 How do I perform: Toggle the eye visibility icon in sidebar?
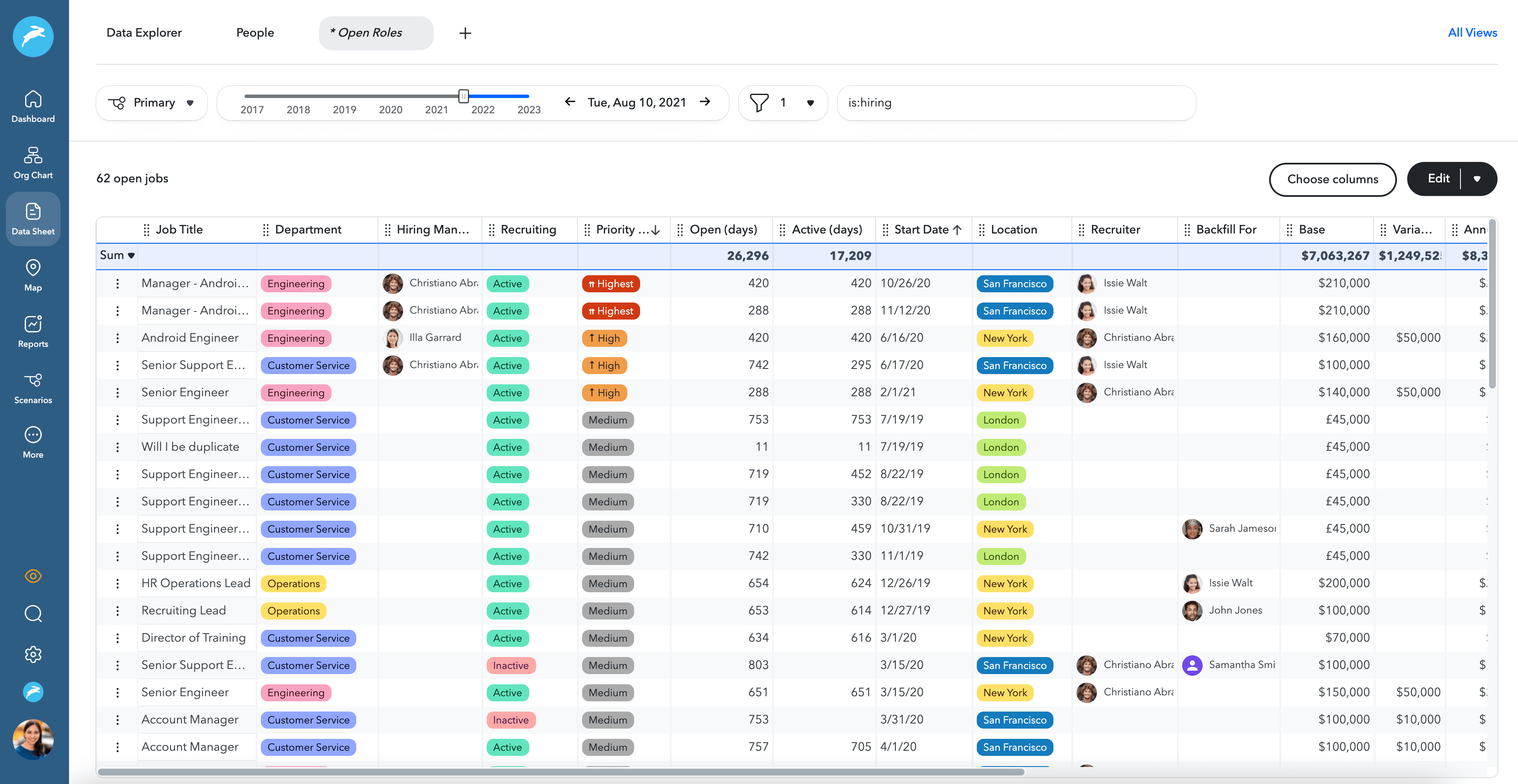click(33, 576)
